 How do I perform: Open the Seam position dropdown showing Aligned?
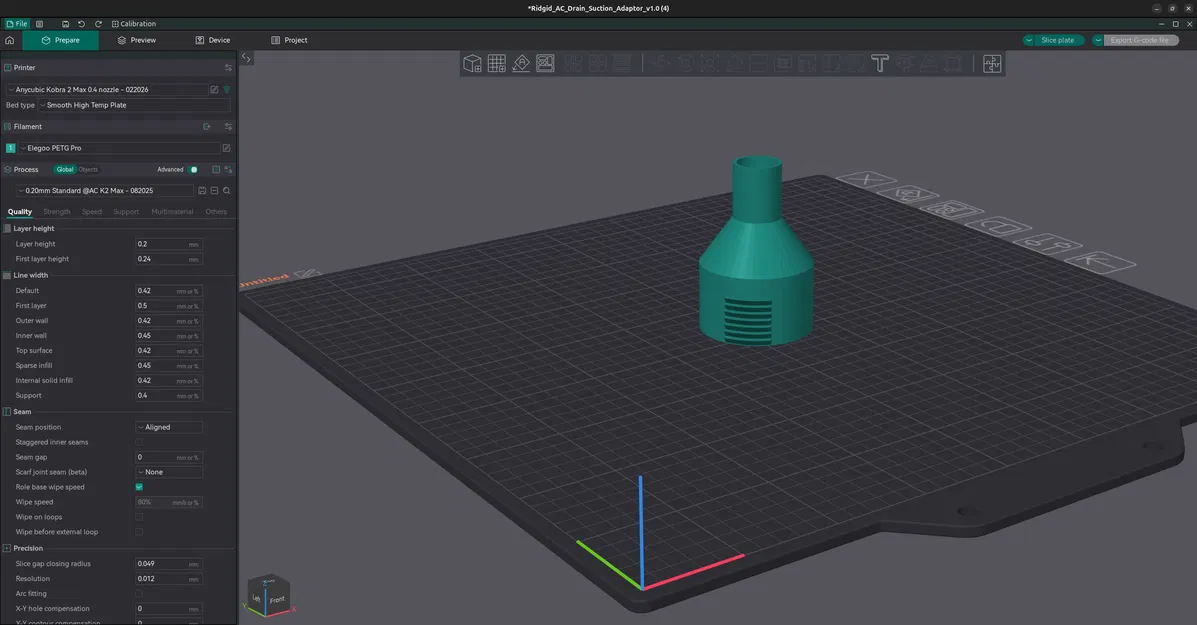click(168, 426)
